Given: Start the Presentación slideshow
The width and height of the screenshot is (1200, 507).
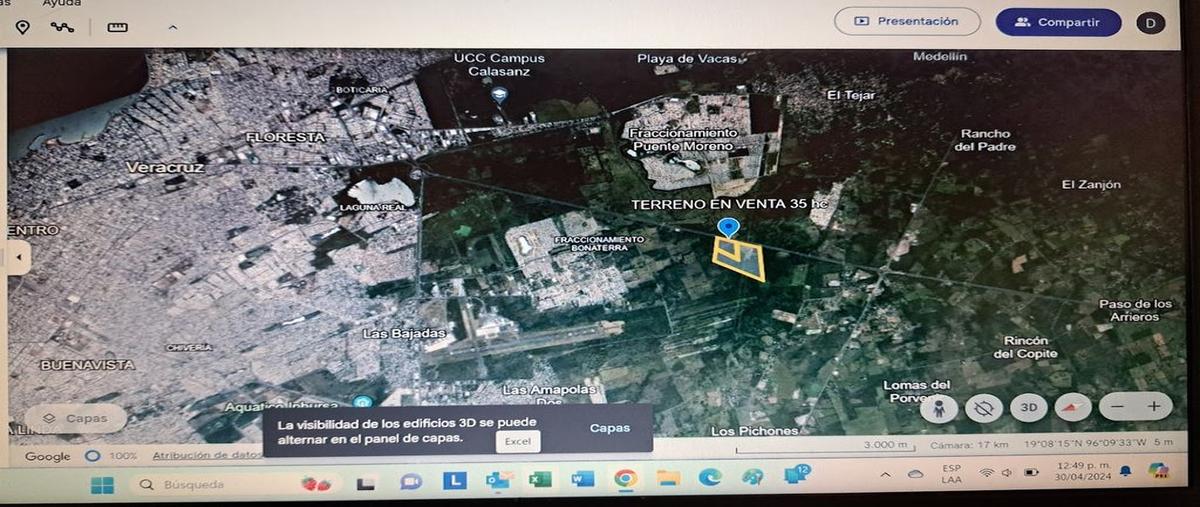Looking at the screenshot, I should click(x=907, y=21).
